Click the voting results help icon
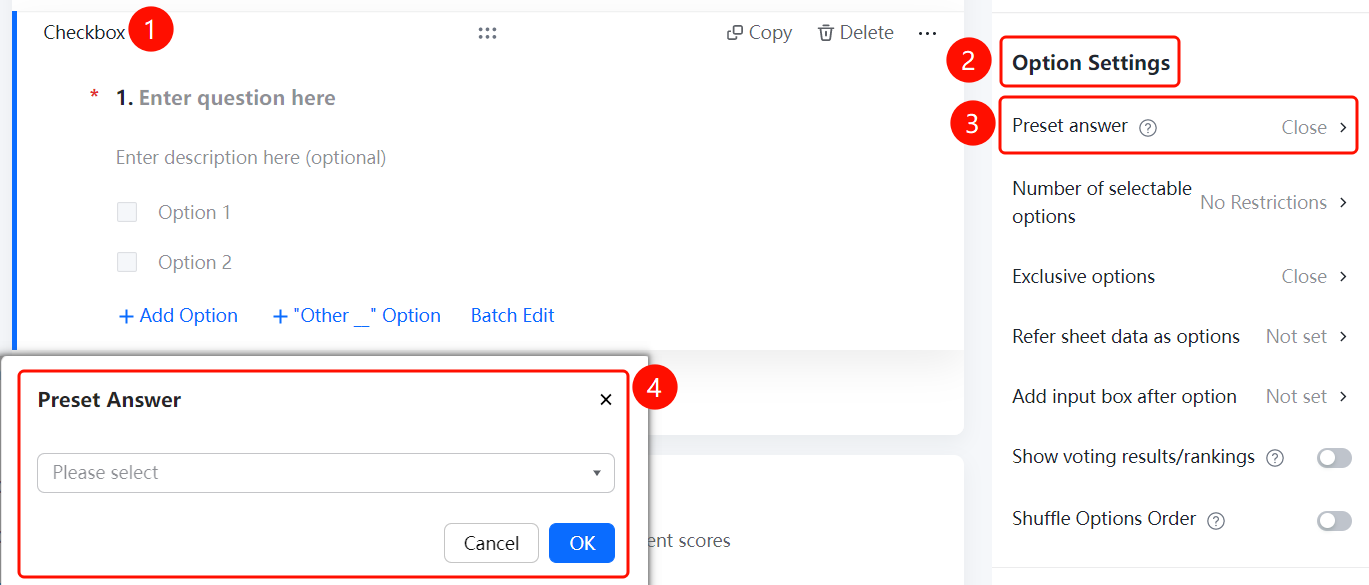The height and width of the screenshot is (585, 1369). tap(1275, 458)
